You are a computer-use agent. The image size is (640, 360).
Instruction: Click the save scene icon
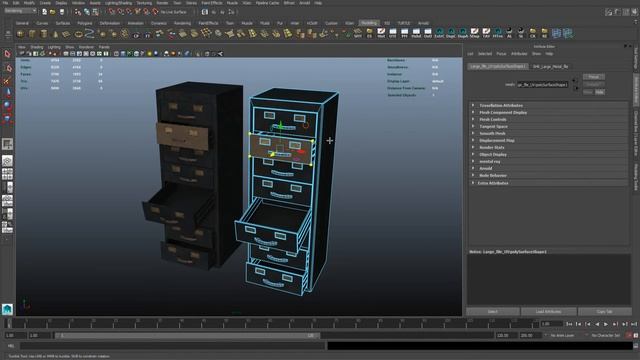tap(62, 12)
